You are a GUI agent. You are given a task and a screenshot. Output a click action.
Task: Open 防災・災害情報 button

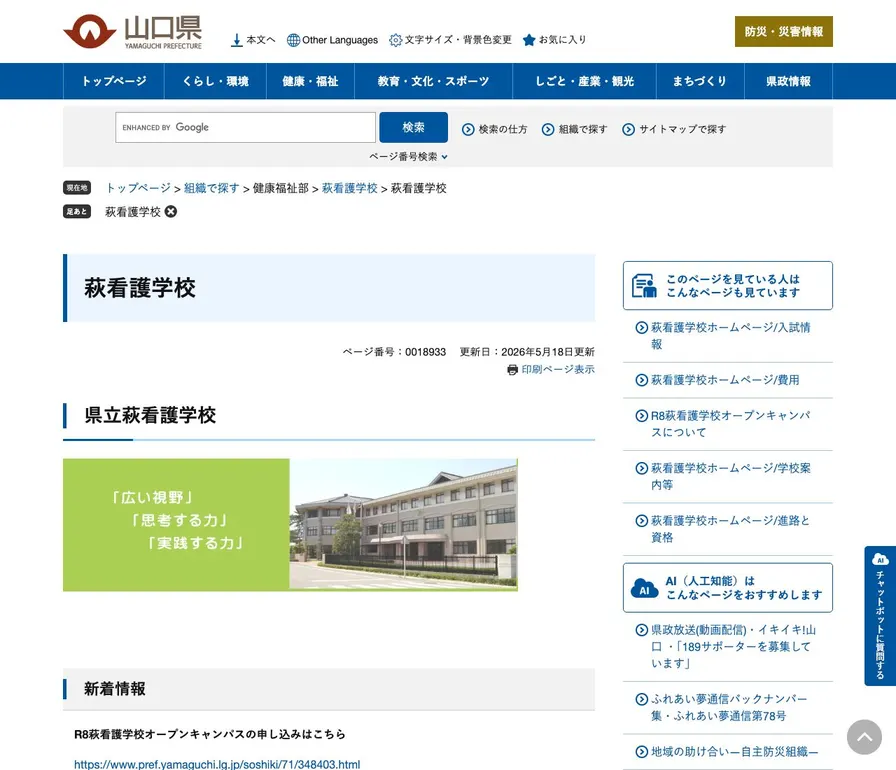click(x=783, y=31)
